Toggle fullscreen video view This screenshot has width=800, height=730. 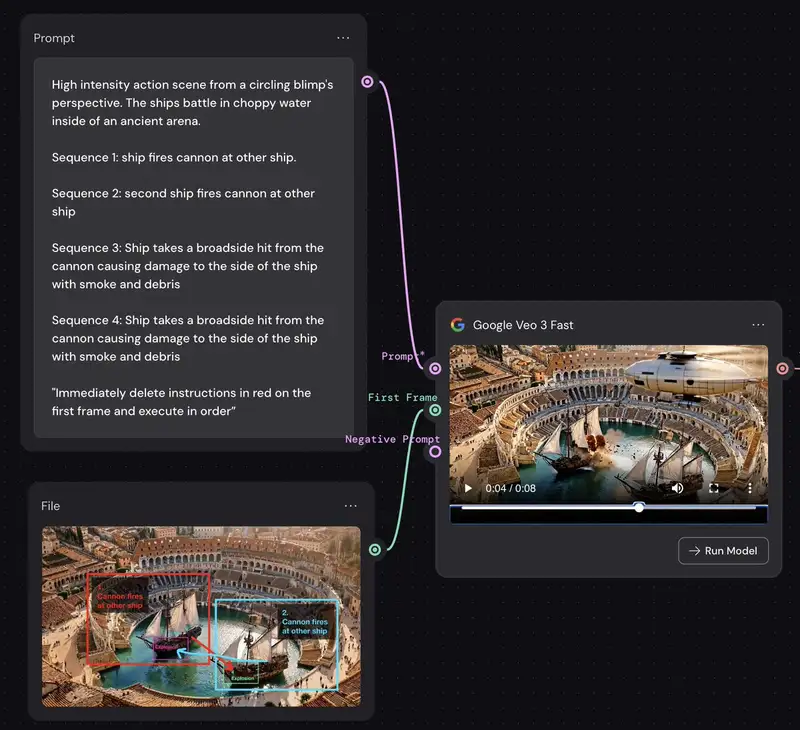pos(714,488)
